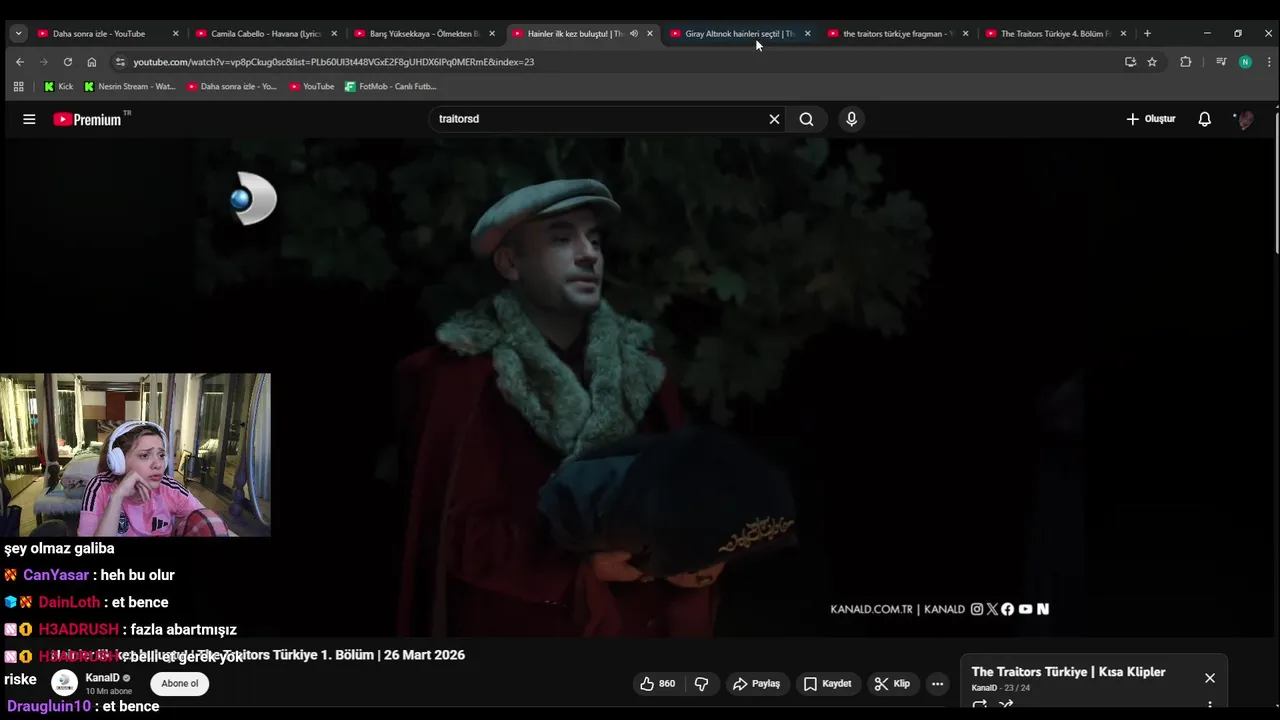Go forward in browser history
This screenshot has height=720, width=1280.
tap(43, 62)
